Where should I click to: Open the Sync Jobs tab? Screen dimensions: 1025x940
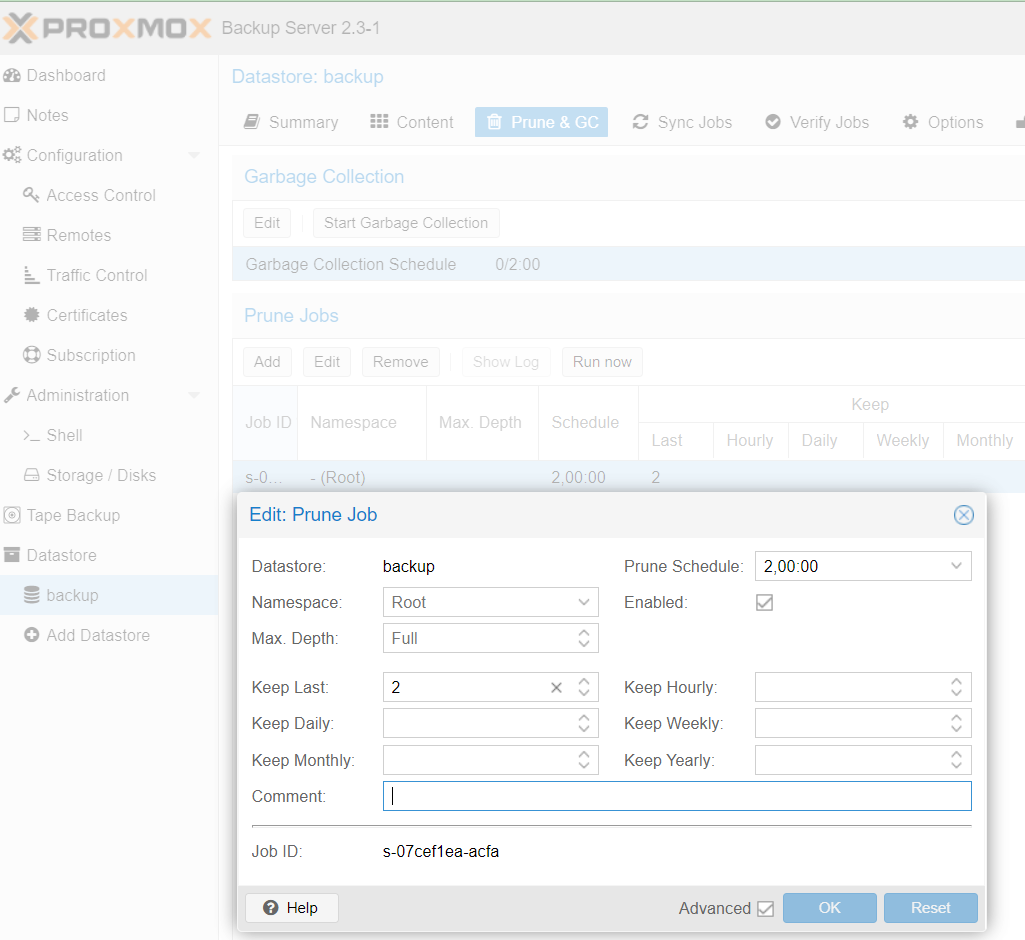coord(682,122)
